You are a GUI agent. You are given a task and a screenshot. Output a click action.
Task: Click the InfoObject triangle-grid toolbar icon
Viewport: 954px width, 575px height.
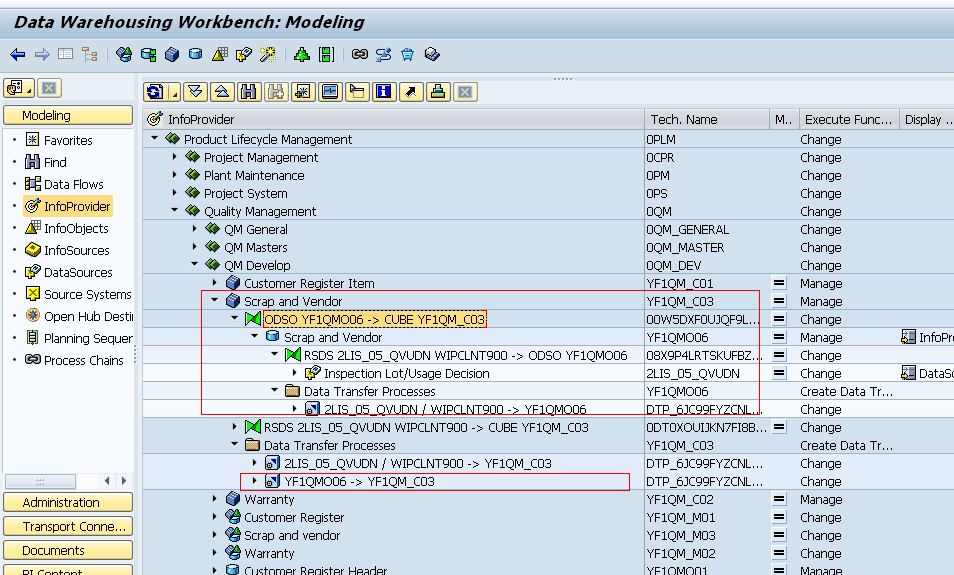click(x=220, y=55)
